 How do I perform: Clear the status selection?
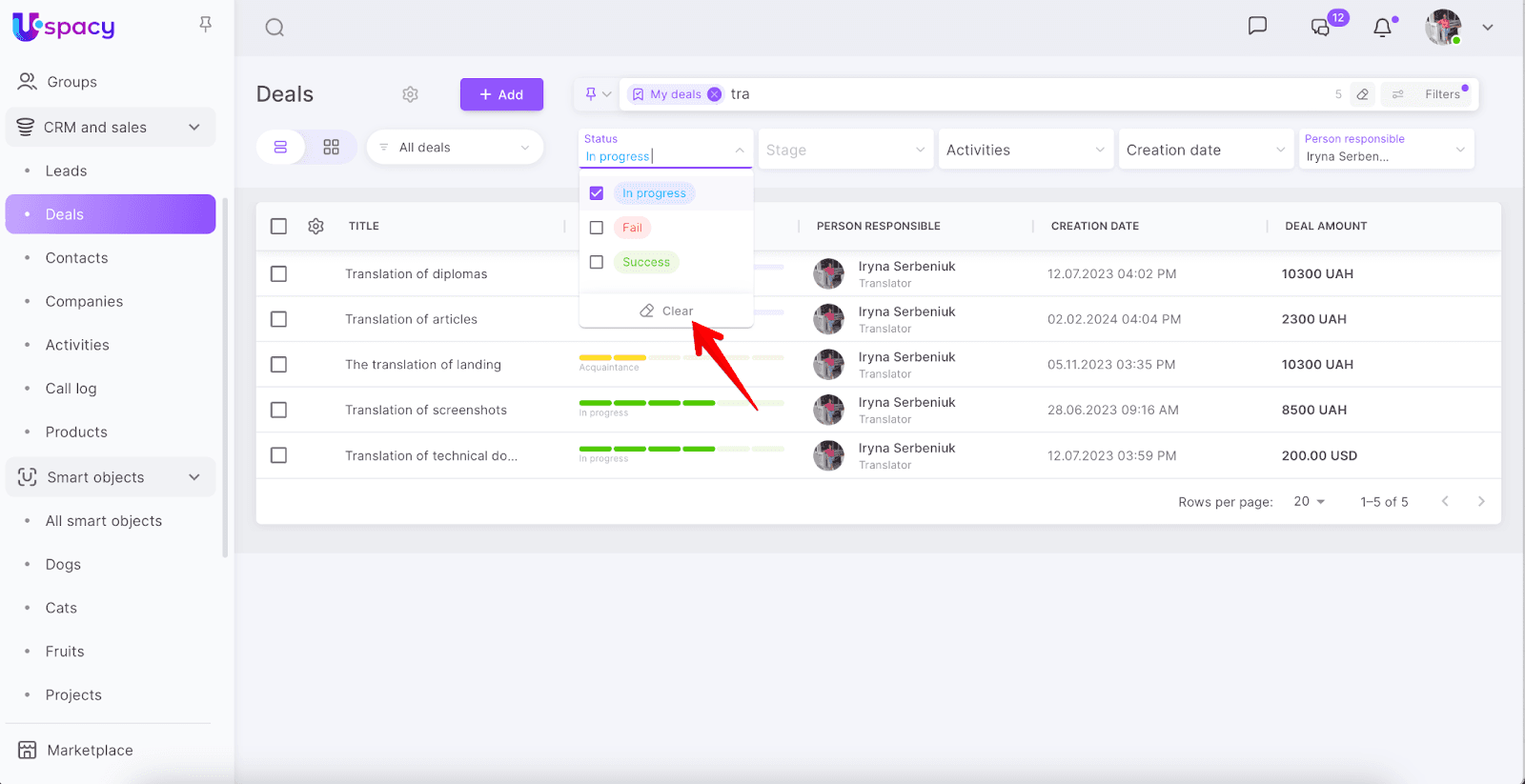pos(666,312)
